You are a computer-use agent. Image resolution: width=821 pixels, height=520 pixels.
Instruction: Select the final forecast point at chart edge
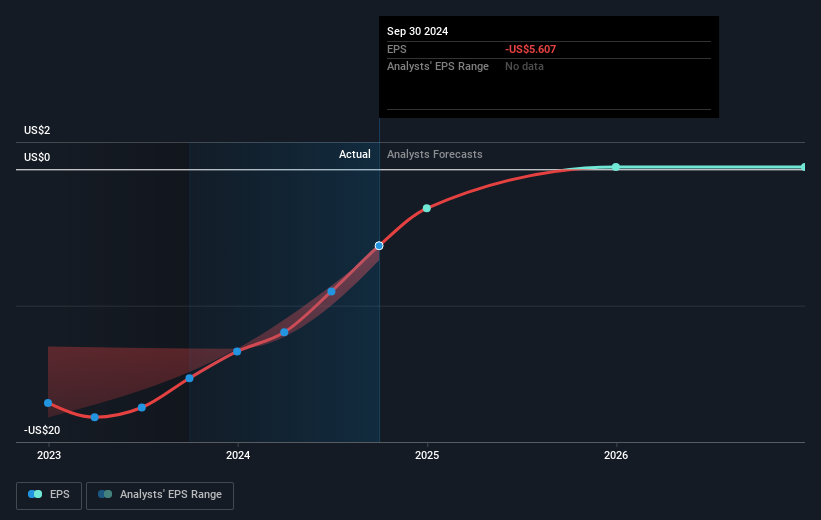tap(803, 167)
